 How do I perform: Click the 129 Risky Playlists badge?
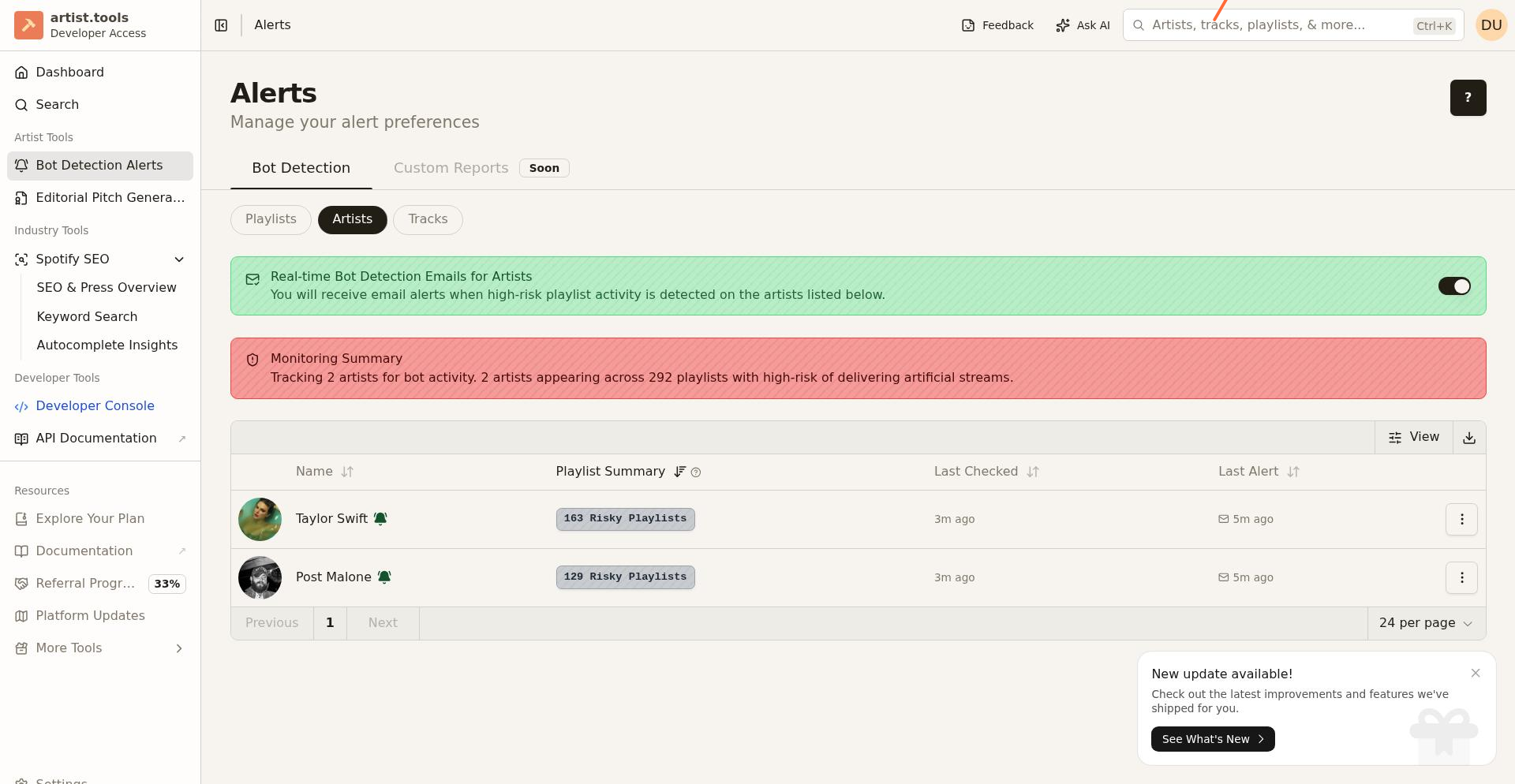coord(625,577)
